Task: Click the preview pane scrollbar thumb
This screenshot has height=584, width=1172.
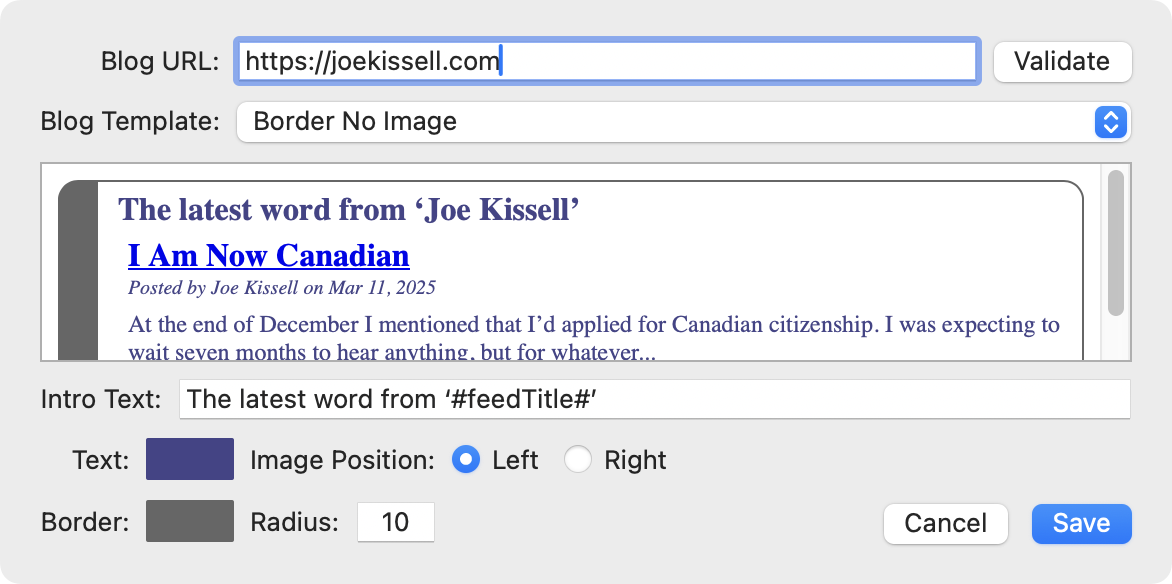Action: (x=1116, y=243)
